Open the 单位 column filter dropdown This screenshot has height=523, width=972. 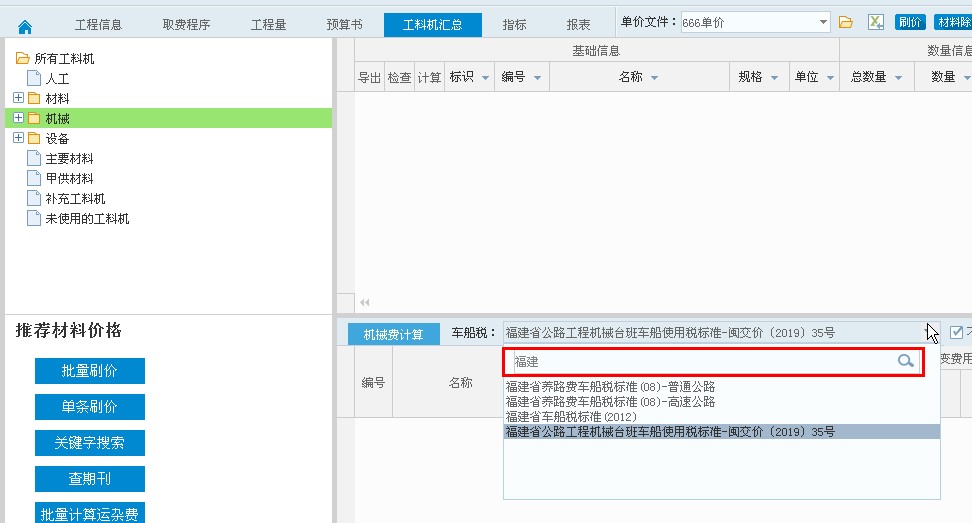pos(830,77)
